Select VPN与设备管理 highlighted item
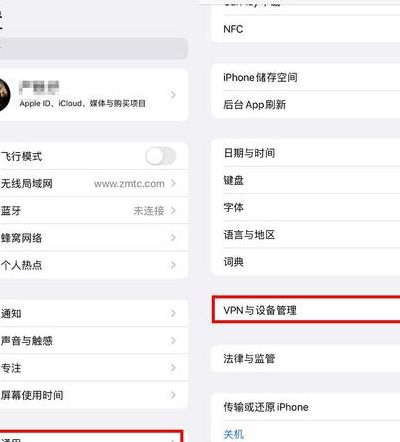 [306, 310]
